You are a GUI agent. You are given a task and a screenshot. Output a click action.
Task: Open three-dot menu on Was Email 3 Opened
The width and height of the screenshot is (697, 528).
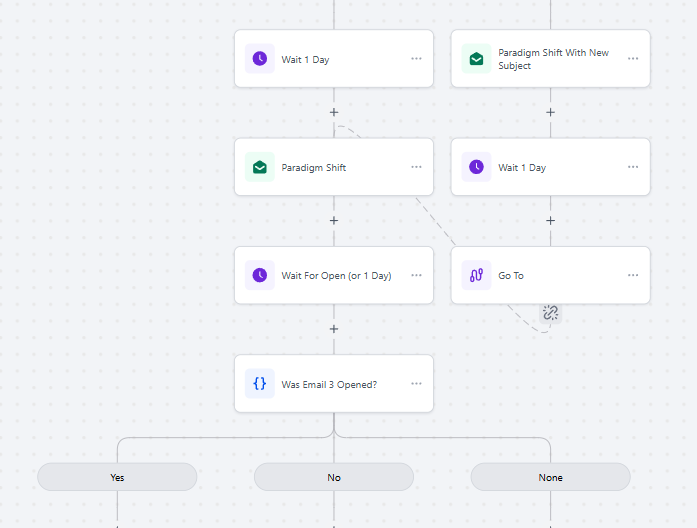(417, 384)
